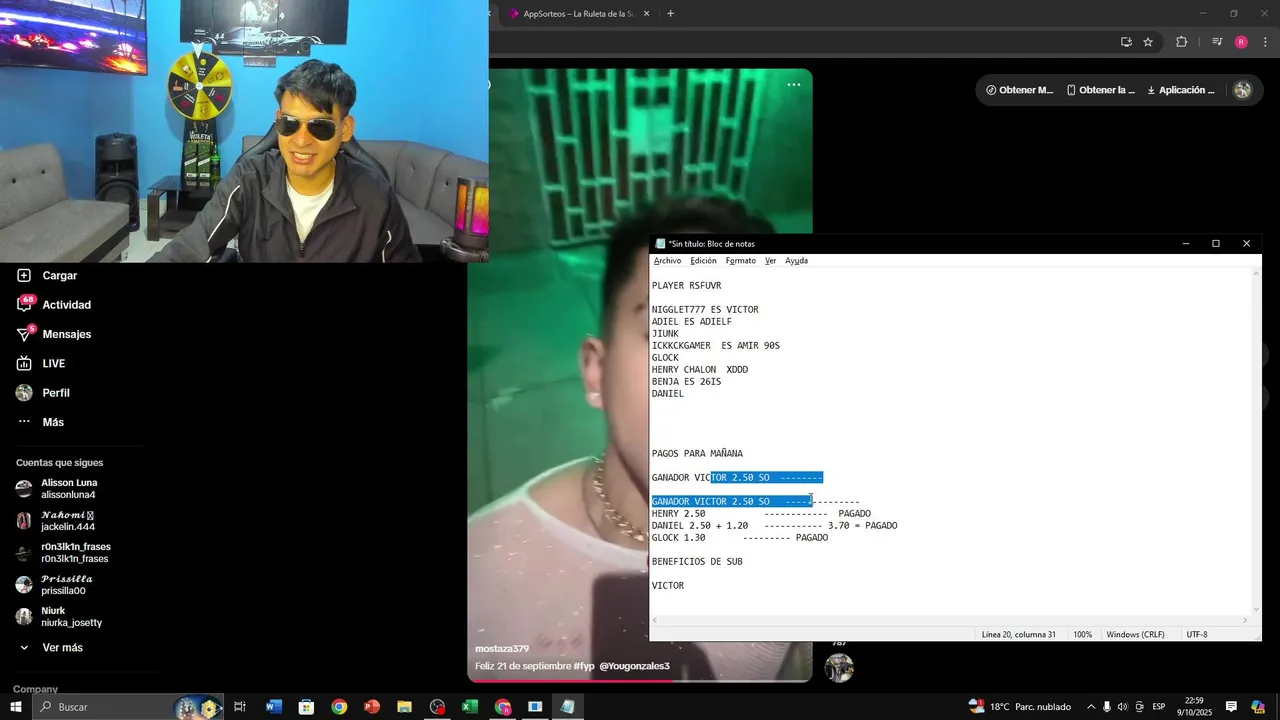The height and width of the screenshot is (720, 1280).
Task: Open the Más options in TikTok sidebar
Action: [x=40, y=422]
